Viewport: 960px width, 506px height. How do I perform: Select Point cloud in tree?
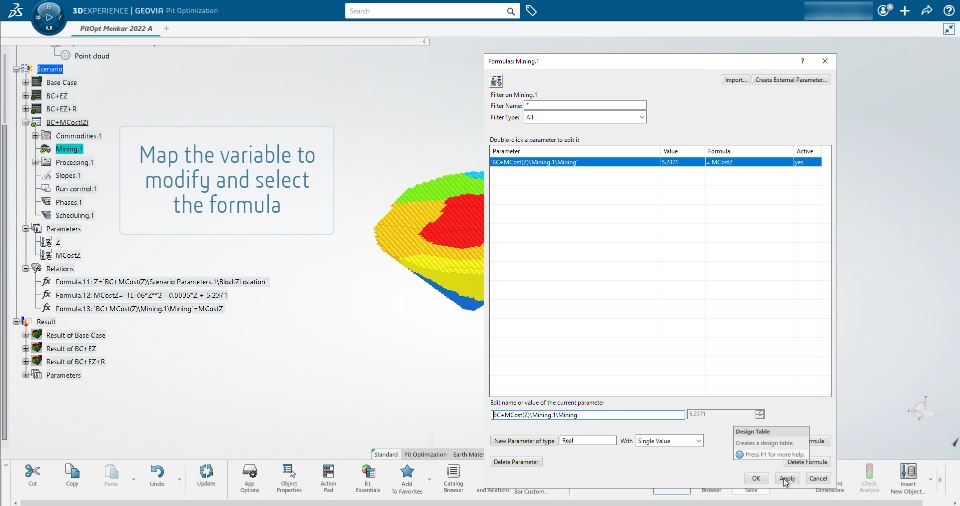click(x=92, y=56)
